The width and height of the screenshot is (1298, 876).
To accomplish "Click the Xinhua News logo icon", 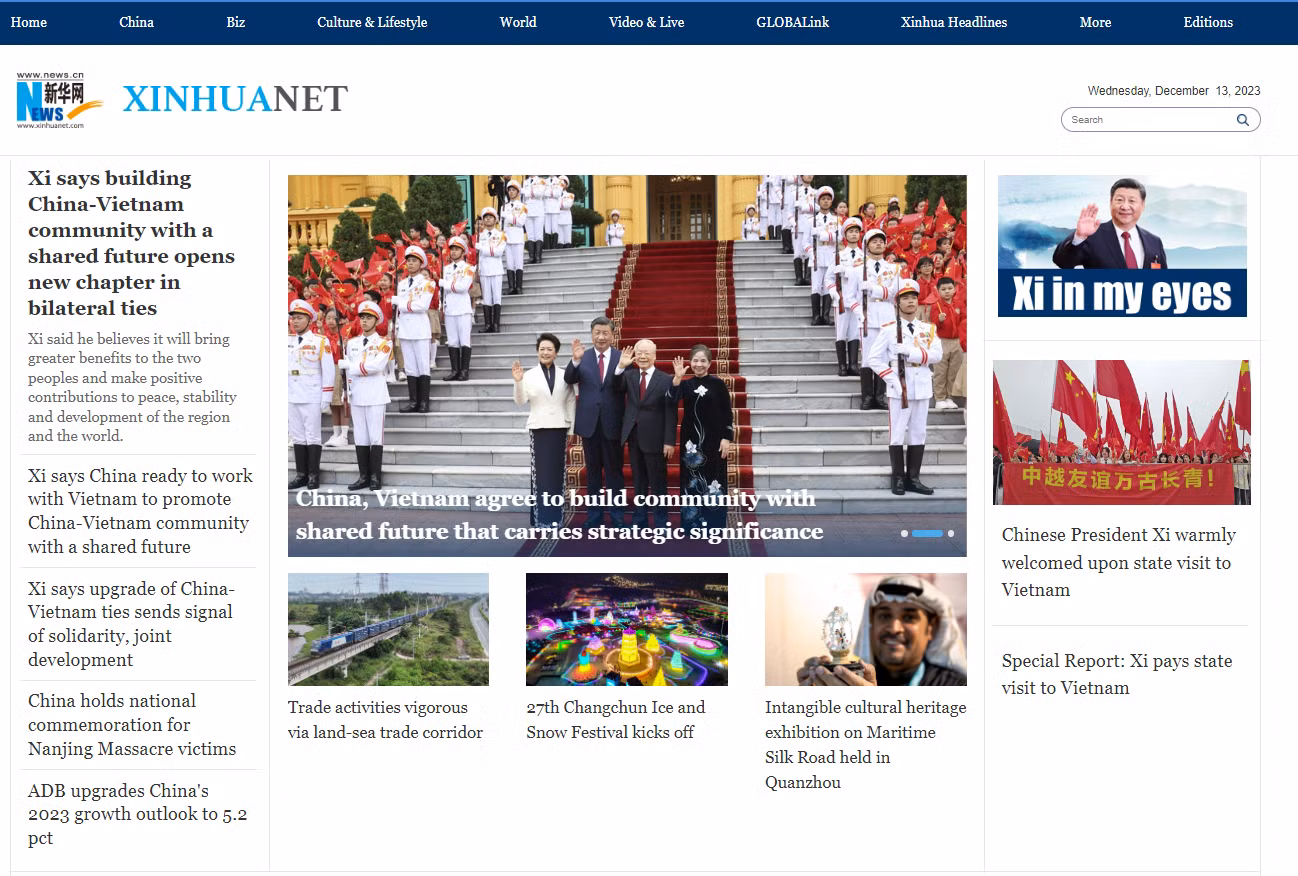I will [x=60, y=100].
